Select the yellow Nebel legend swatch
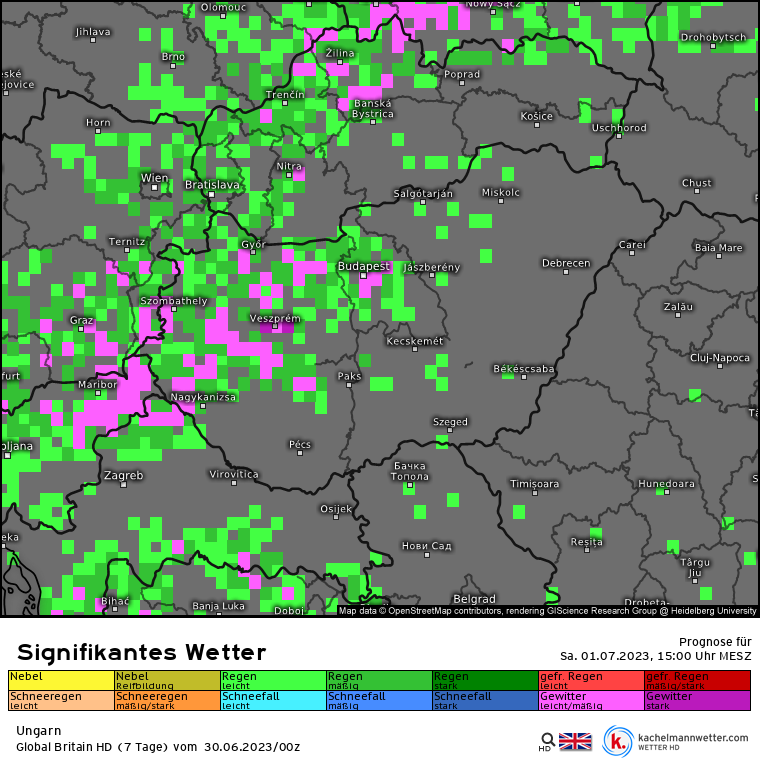 (61, 680)
